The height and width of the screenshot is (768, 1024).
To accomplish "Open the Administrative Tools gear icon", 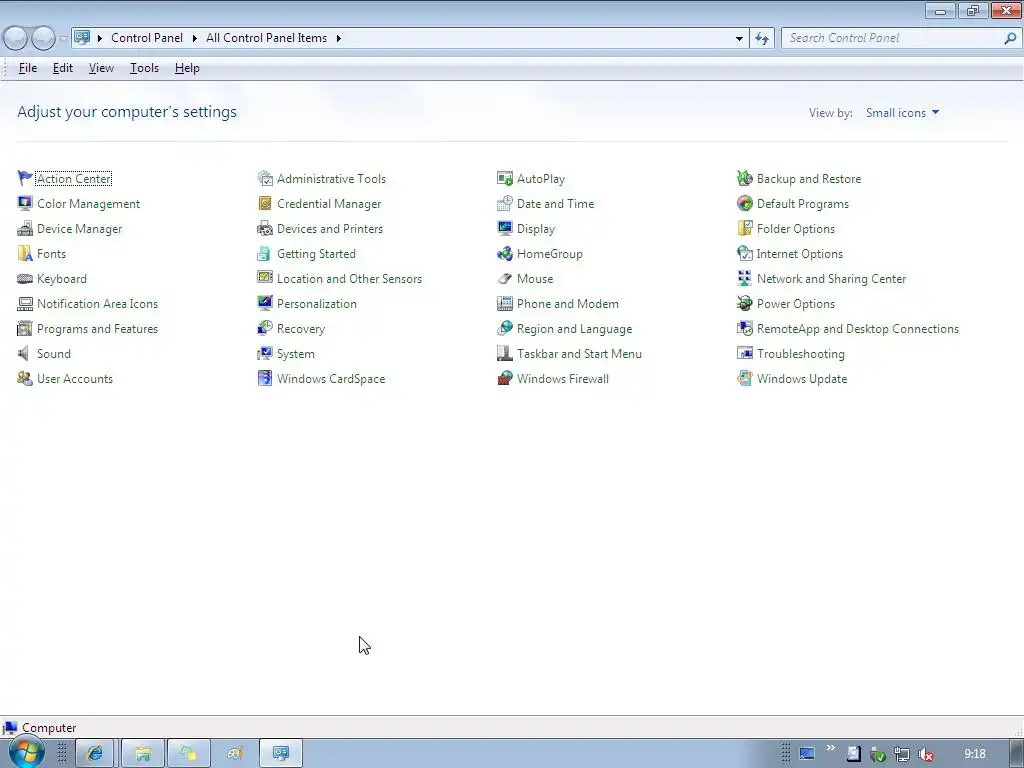I will [264, 178].
